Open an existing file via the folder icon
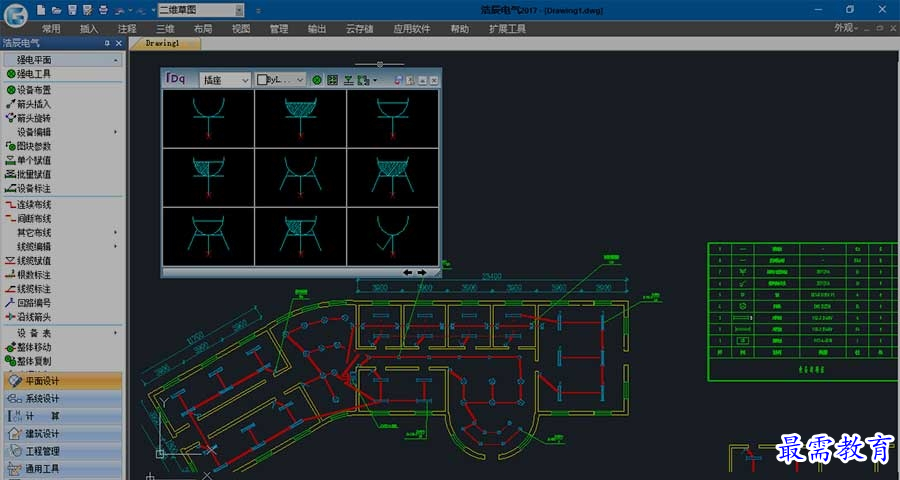The image size is (900, 480). (x=56, y=10)
